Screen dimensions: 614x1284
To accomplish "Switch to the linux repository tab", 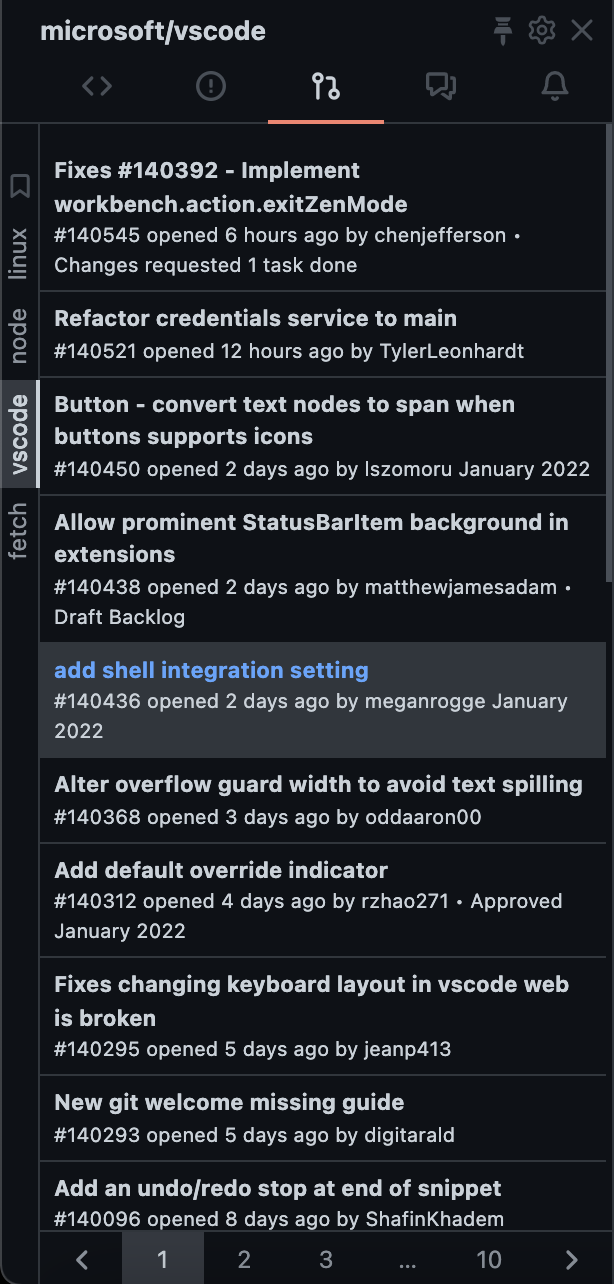I will coord(20,254).
